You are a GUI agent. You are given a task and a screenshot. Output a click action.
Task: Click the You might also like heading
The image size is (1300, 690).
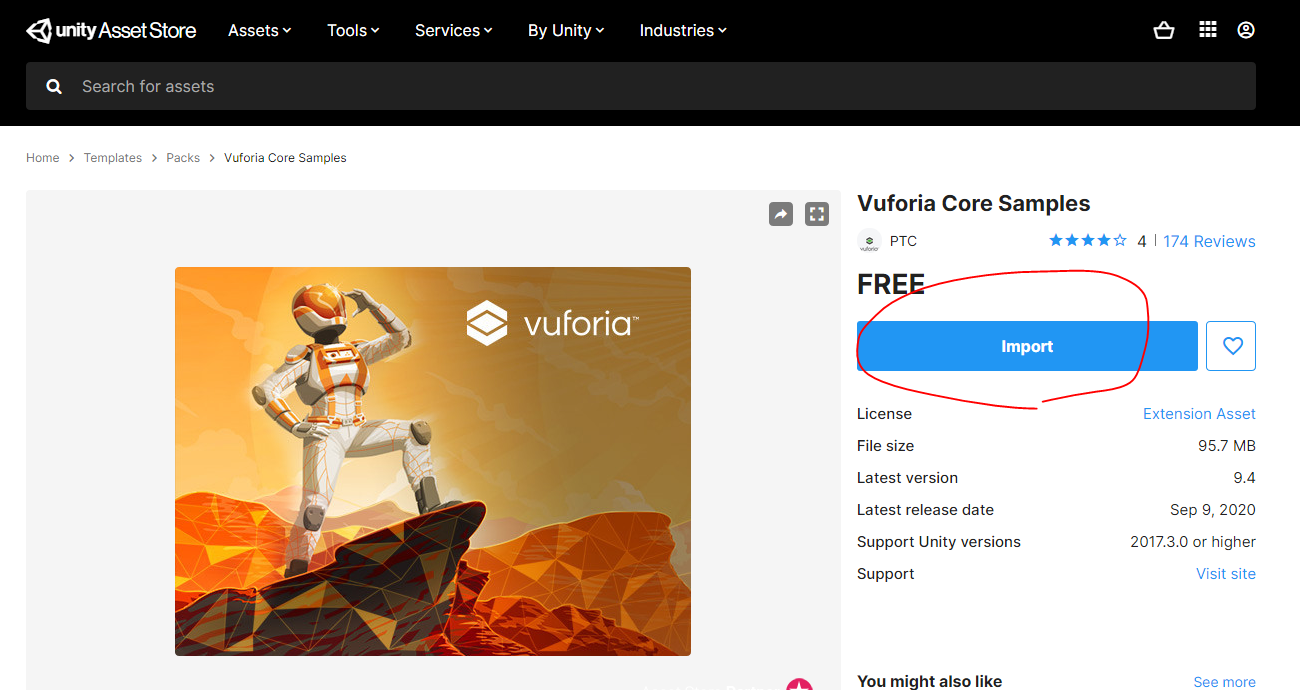tap(929, 682)
